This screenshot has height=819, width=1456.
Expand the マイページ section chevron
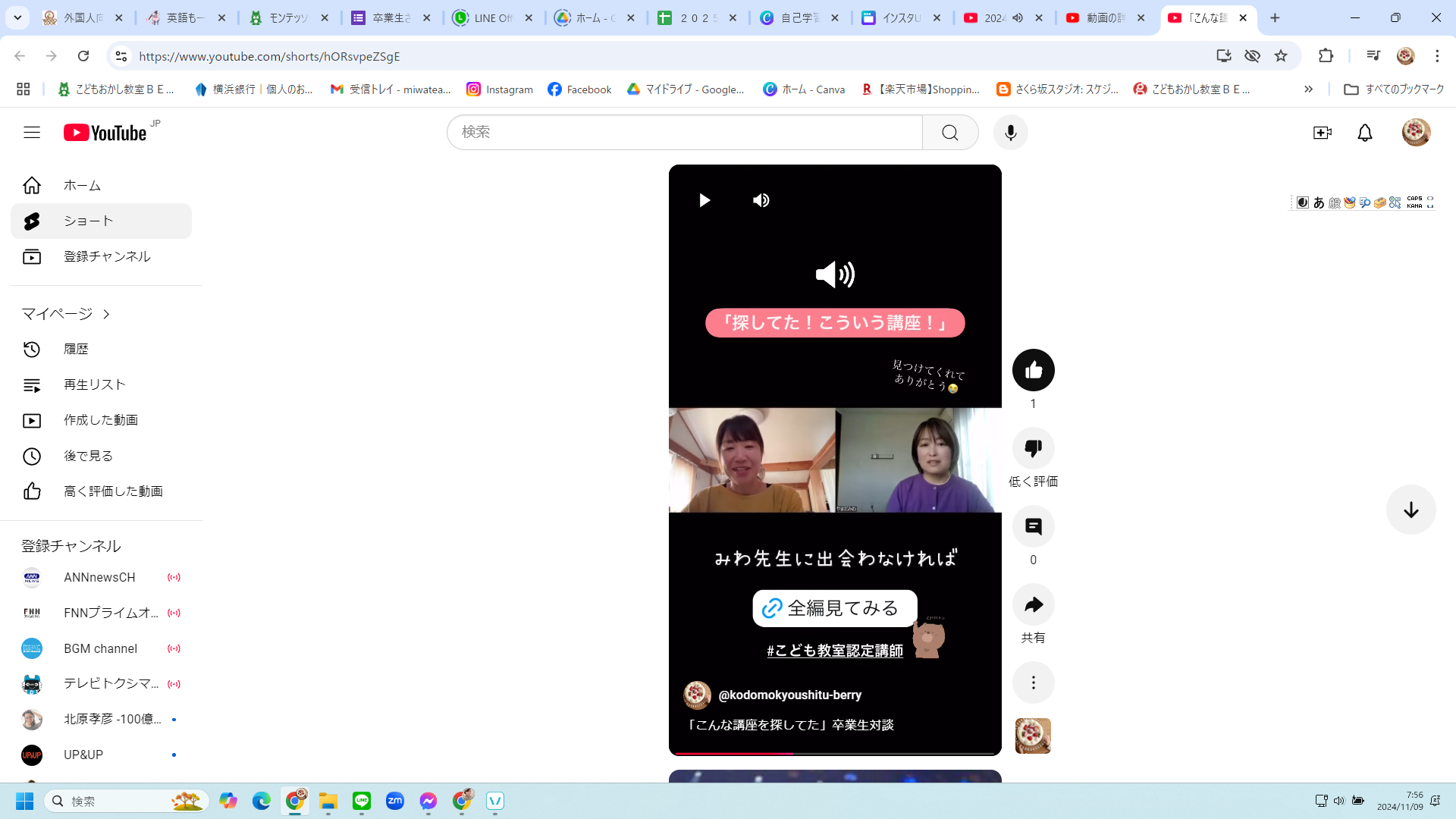107,314
